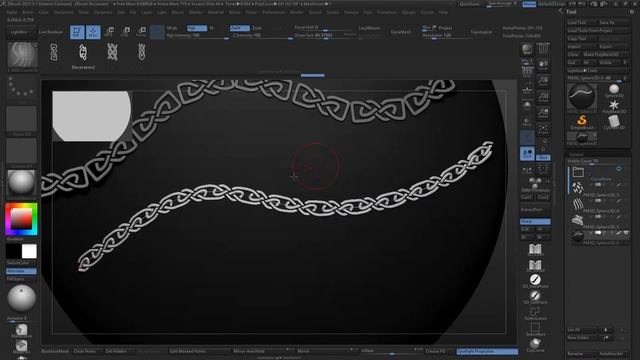Activate the Draw mode button

point(93,32)
